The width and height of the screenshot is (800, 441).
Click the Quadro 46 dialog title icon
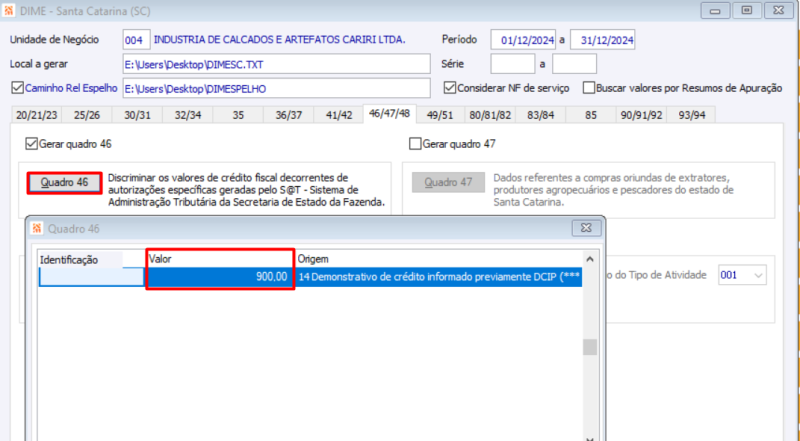click(x=37, y=228)
